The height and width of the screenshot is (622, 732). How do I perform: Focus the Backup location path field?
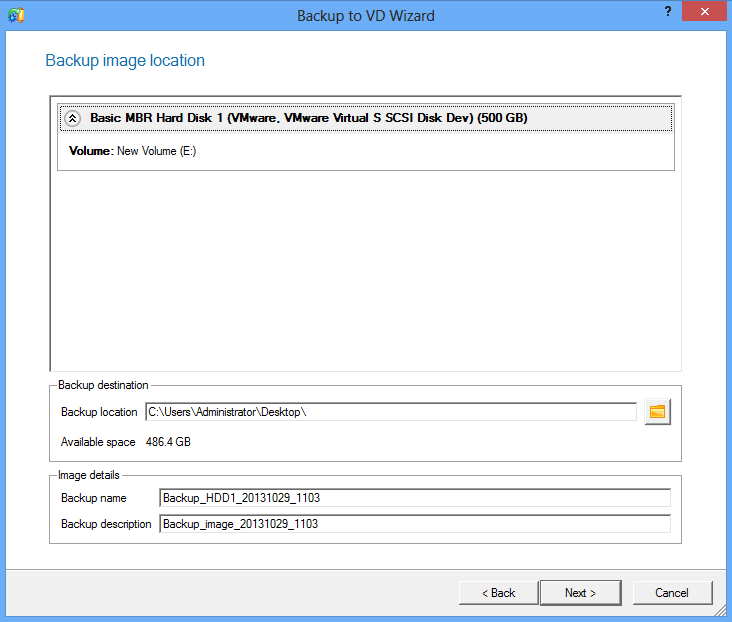[x=390, y=412]
